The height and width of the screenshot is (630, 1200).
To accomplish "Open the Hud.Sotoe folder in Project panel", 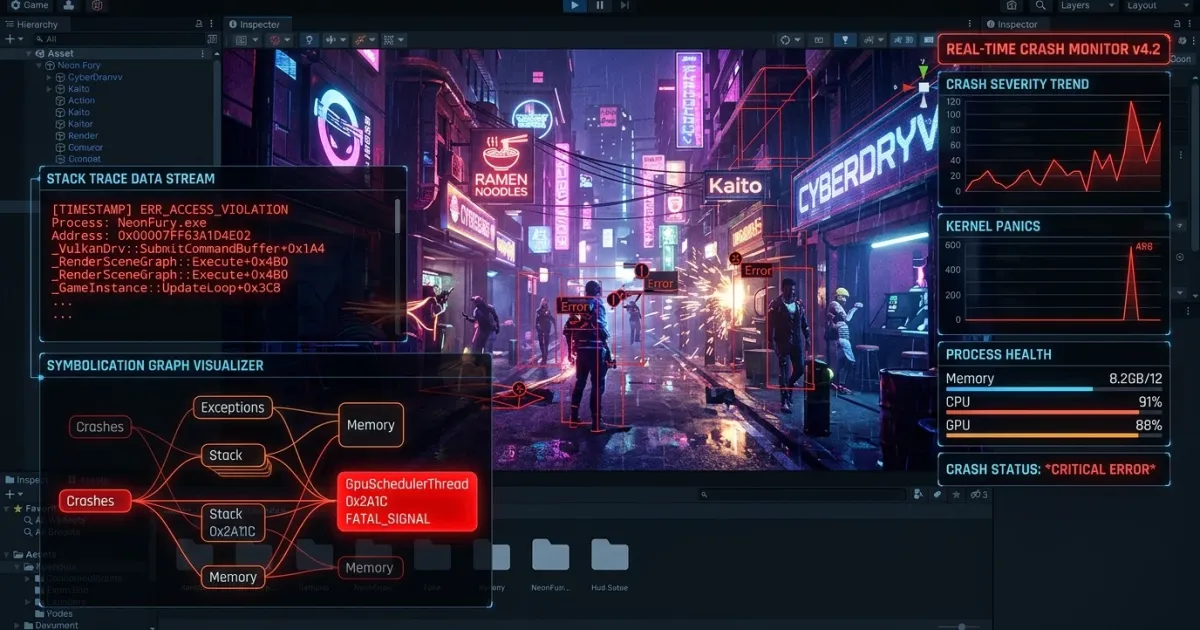I will 609,564.
